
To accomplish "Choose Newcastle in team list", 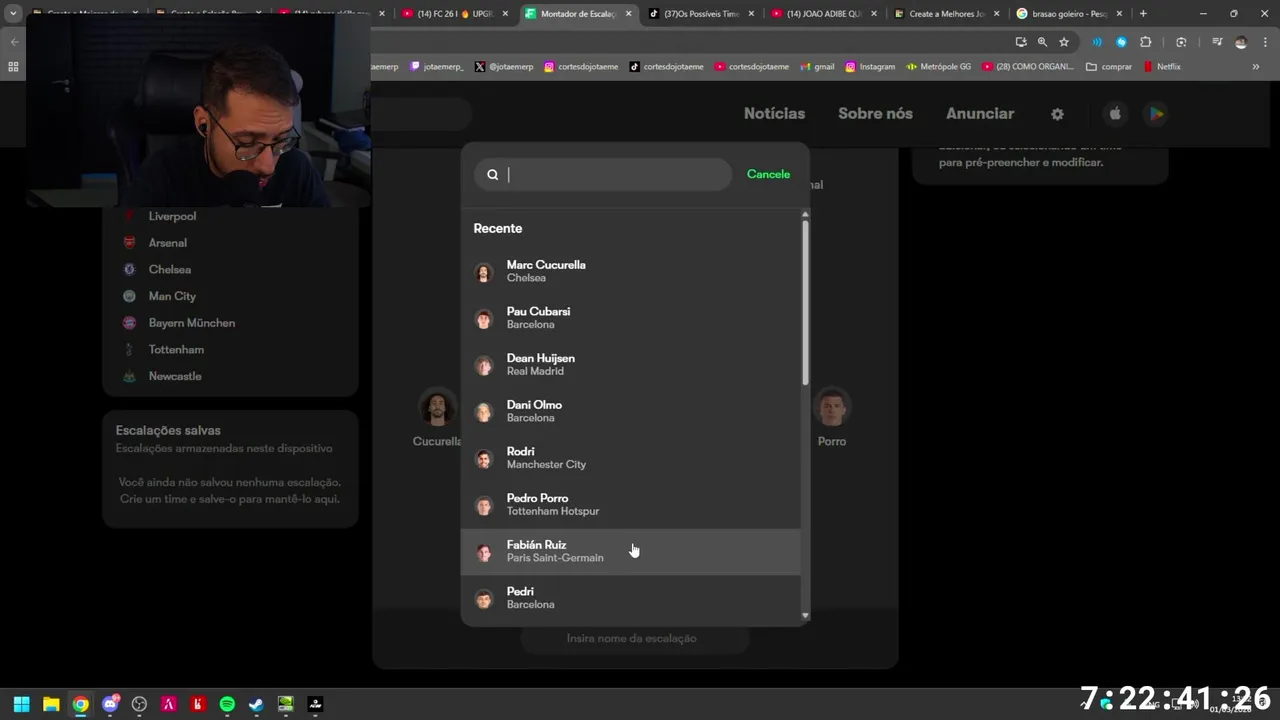I will [x=175, y=376].
